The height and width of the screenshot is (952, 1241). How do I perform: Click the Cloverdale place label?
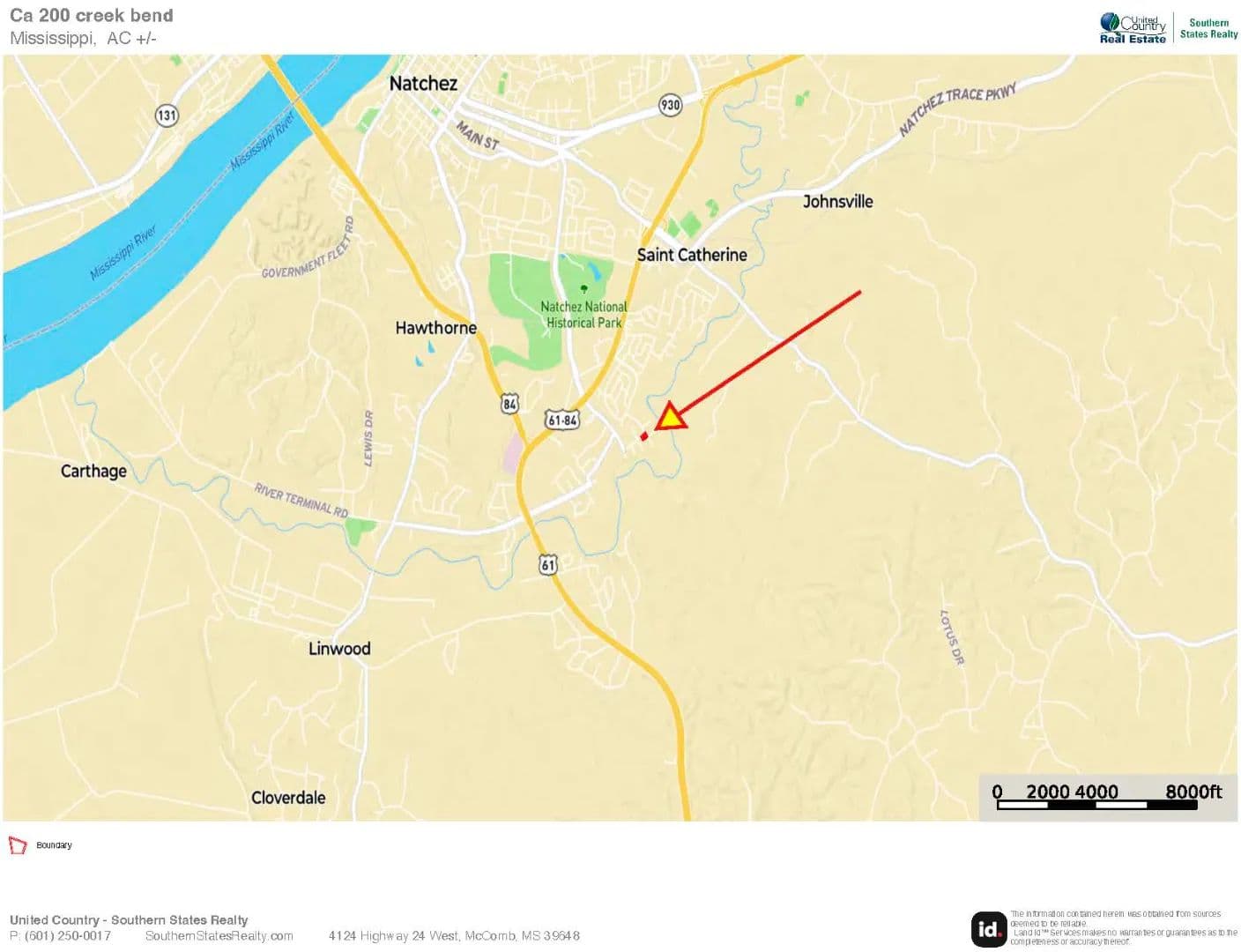pos(288,798)
